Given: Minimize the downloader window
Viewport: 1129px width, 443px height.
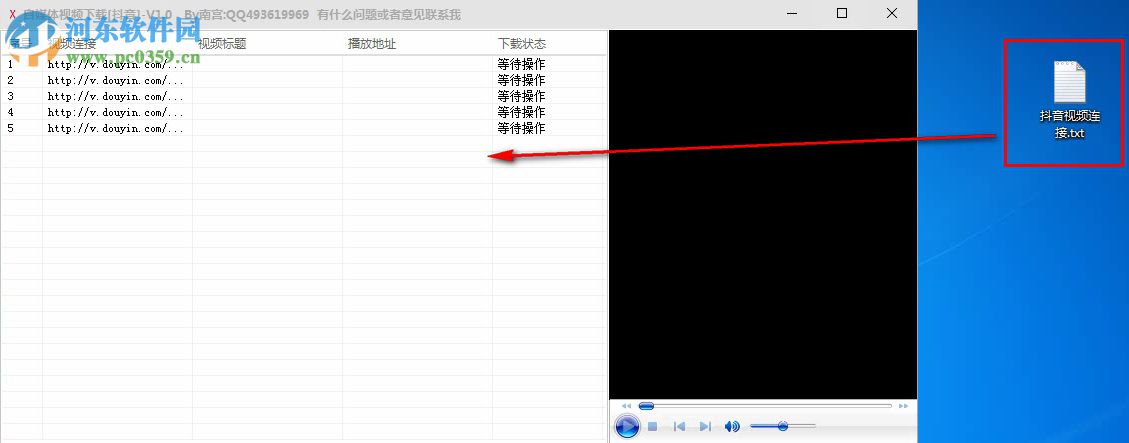Looking at the screenshot, I should coord(793,14).
